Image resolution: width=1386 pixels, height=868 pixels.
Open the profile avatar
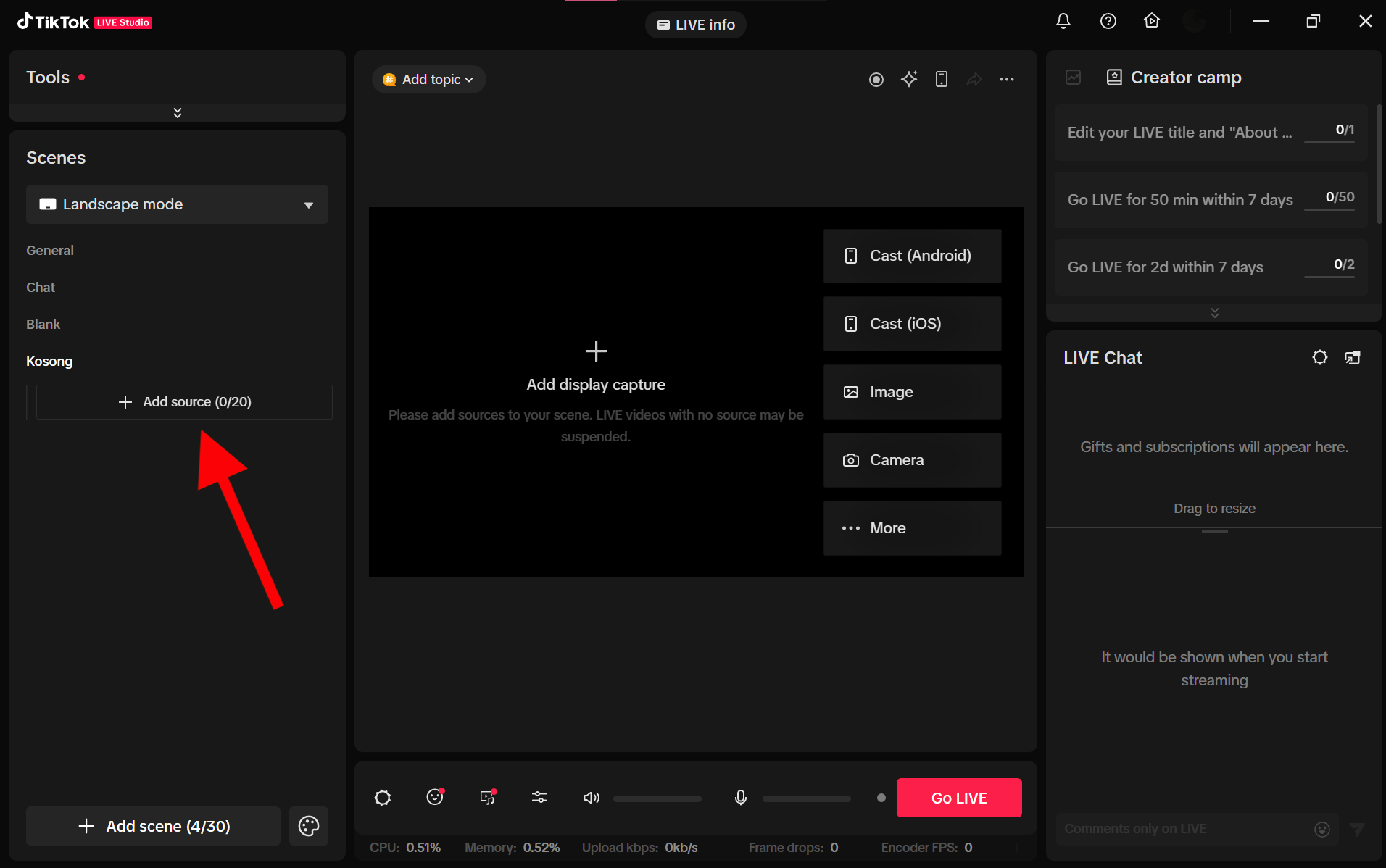coord(1195,21)
